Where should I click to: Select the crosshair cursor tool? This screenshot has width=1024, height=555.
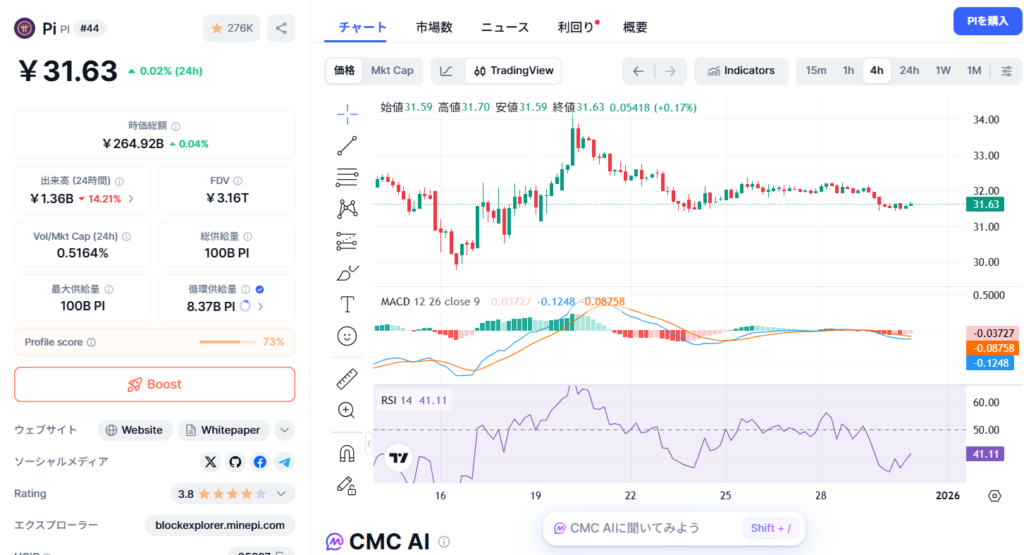(347, 114)
